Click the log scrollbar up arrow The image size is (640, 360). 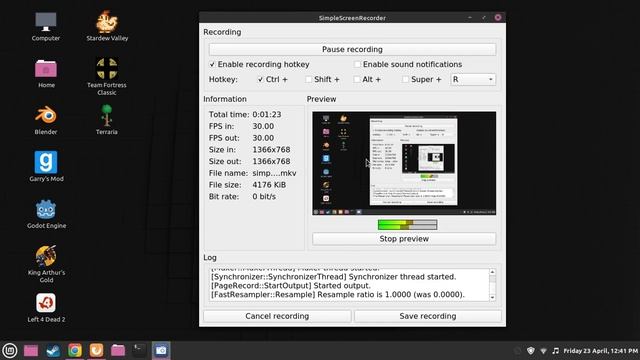tap(492, 272)
